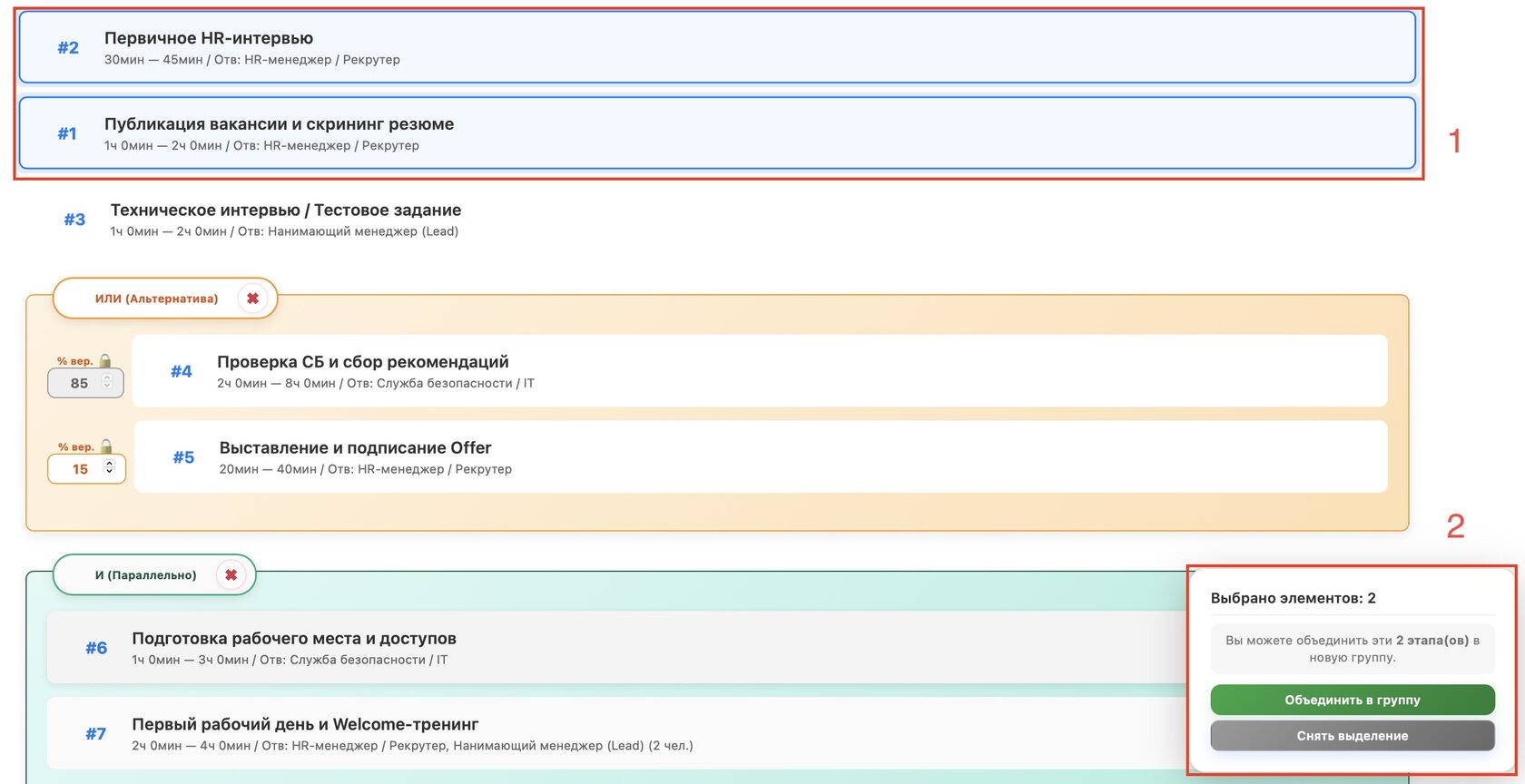Screen dimensions: 1525x784
Task: Toggle the lock icon above the 85 probability field
Action: click(105, 361)
